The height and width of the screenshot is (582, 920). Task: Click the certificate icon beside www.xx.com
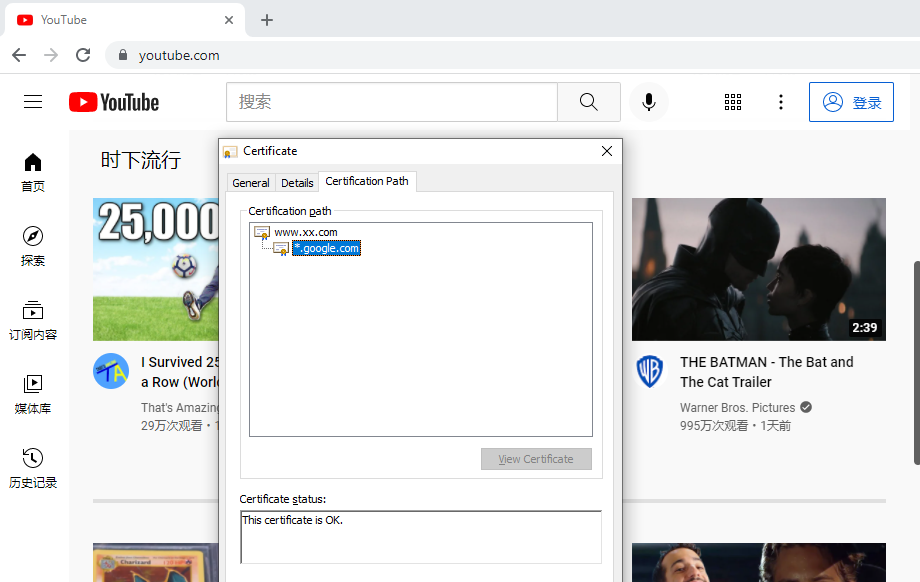262,233
